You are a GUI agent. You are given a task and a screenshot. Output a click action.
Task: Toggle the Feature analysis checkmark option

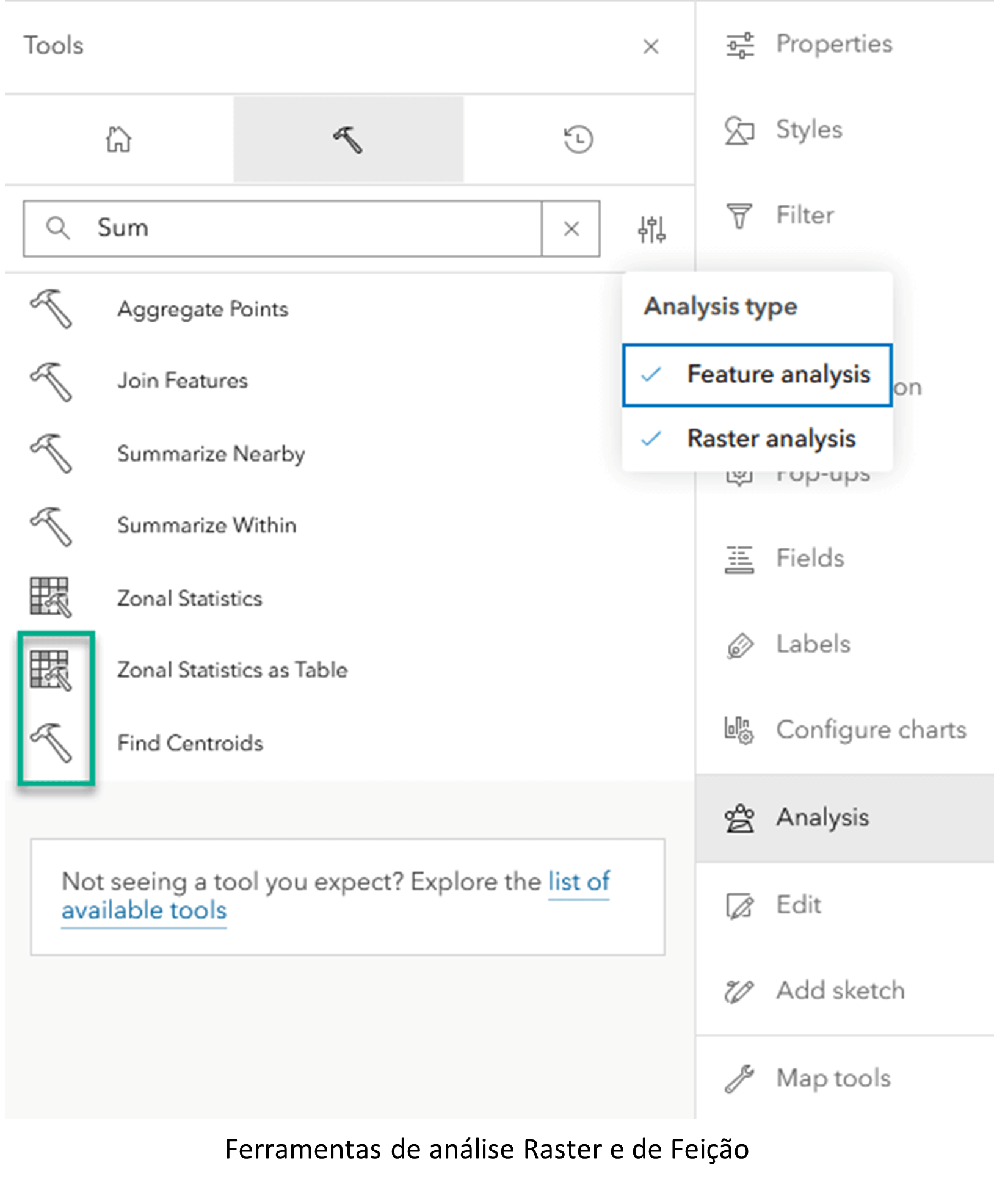coord(757,375)
